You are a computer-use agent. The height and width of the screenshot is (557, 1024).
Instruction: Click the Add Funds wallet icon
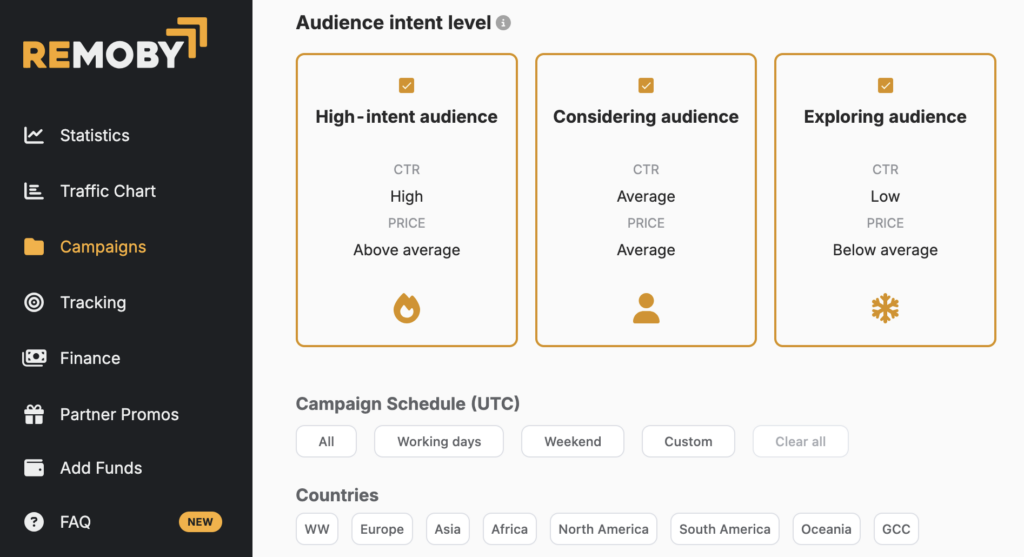pos(34,468)
